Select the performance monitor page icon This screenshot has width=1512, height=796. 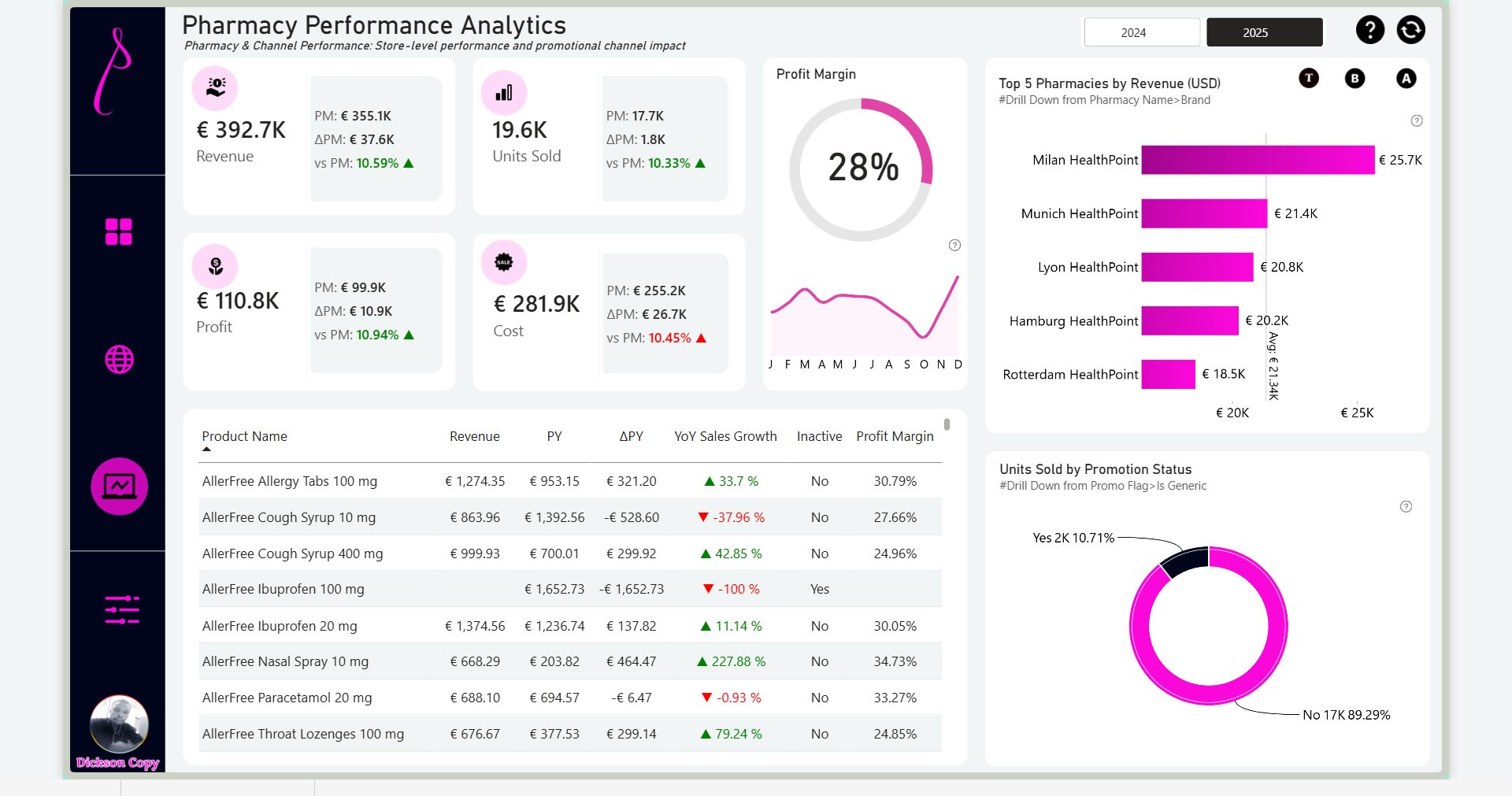(119, 487)
